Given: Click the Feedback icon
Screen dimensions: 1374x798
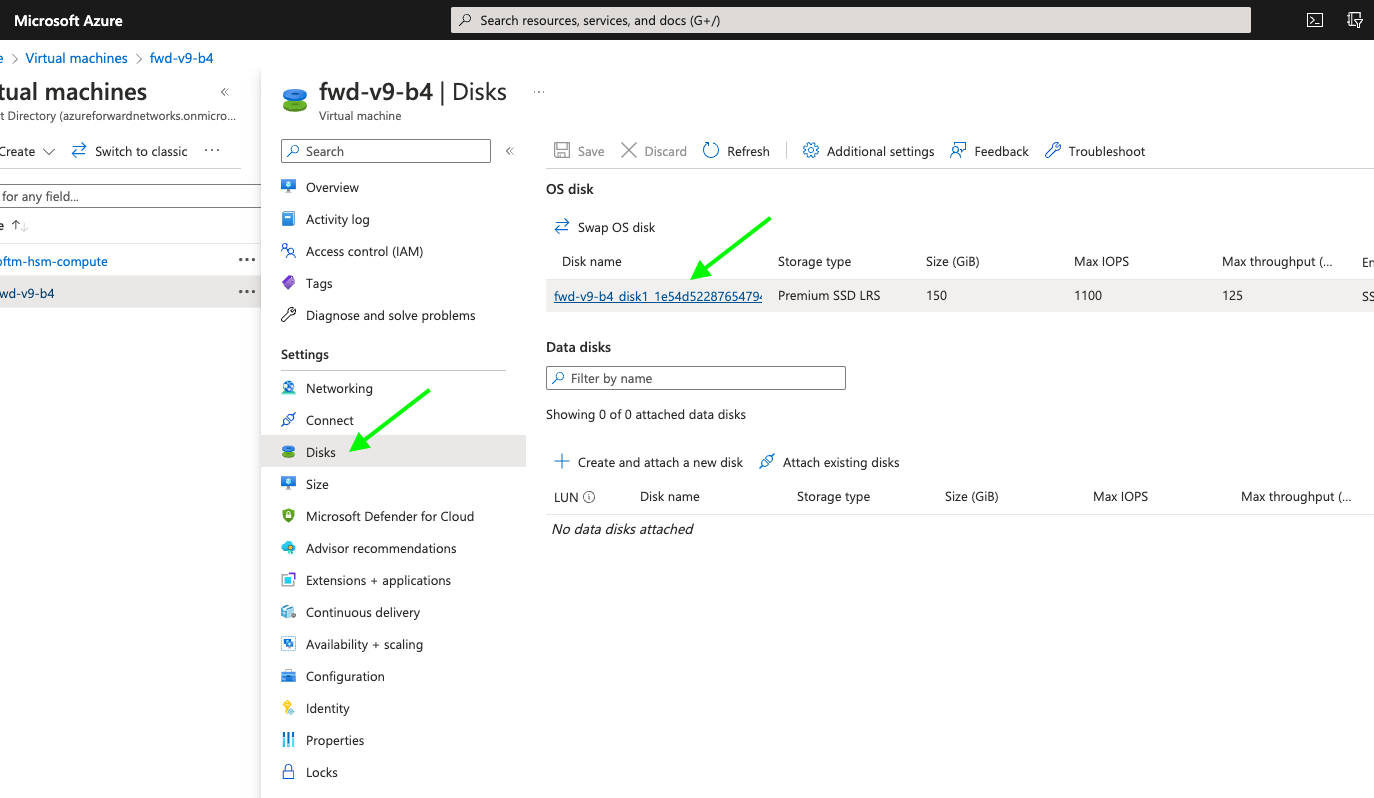Looking at the screenshot, I should pyautogui.click(x=958, y=151).
